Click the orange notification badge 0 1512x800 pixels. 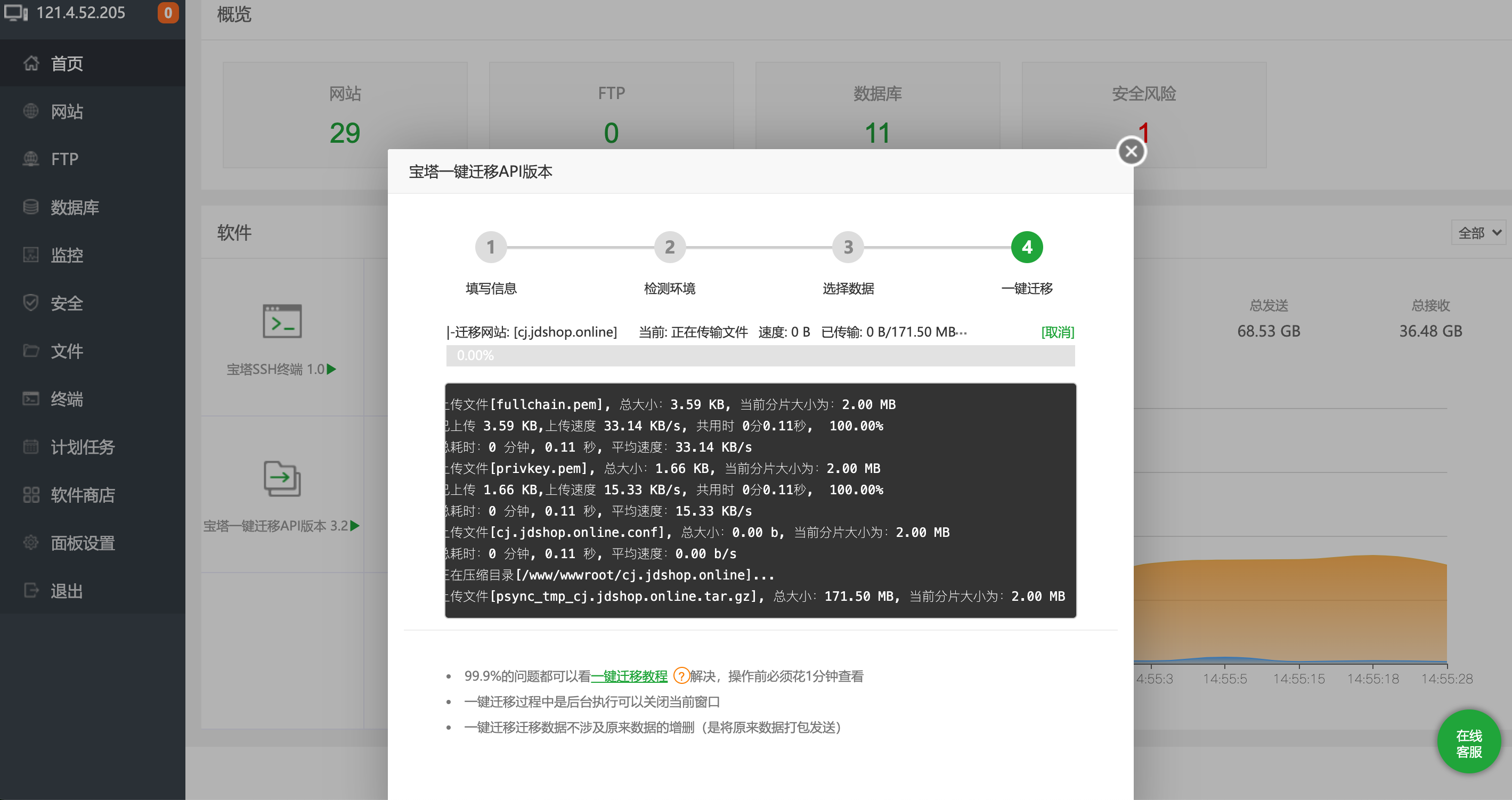[168, 12]
